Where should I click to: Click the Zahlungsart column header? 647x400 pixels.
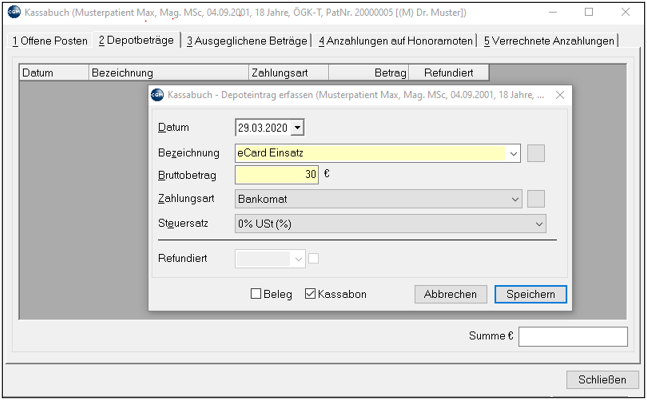tap(288, 73)
